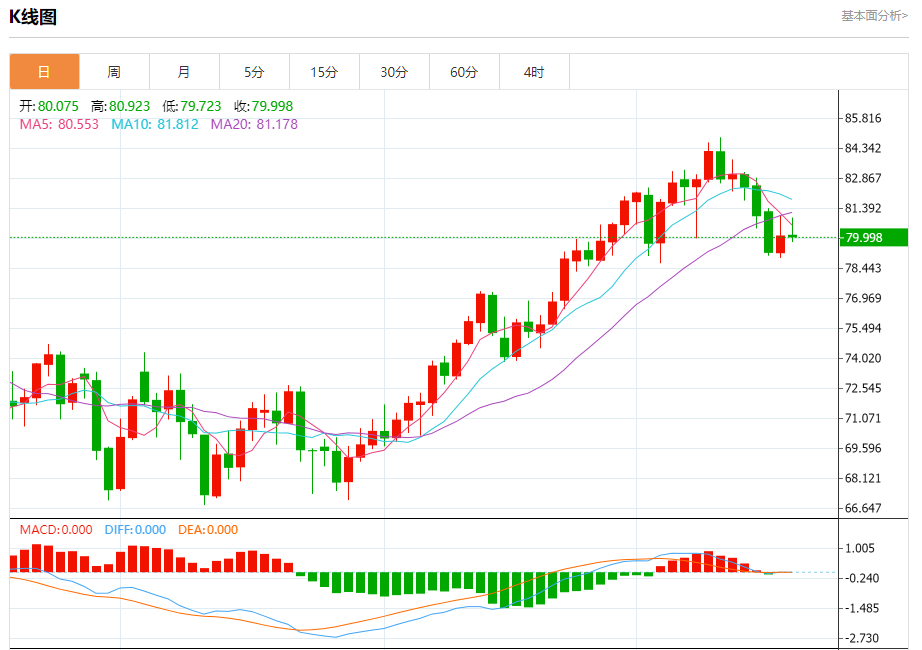The image size is (922, 650).
Task: Click the 72.545 price axis label
Action: coord(863,388)
